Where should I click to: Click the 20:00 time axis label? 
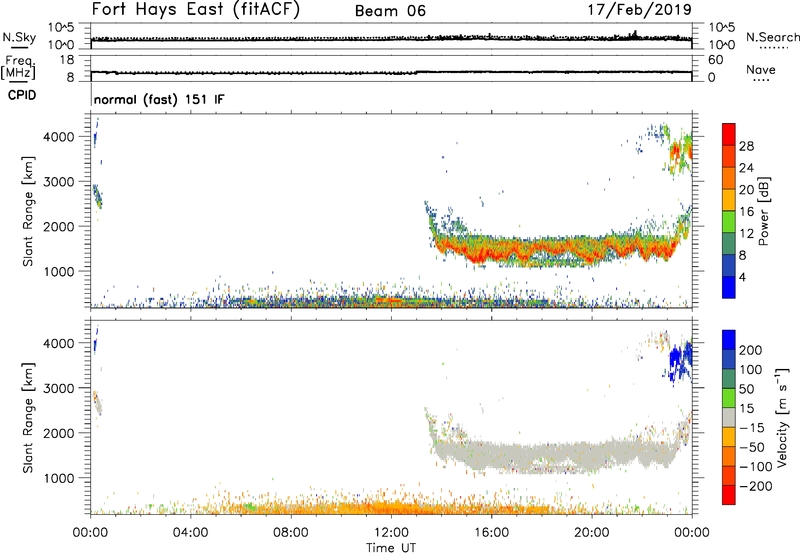pyautogui.click(x=591, y=533)
